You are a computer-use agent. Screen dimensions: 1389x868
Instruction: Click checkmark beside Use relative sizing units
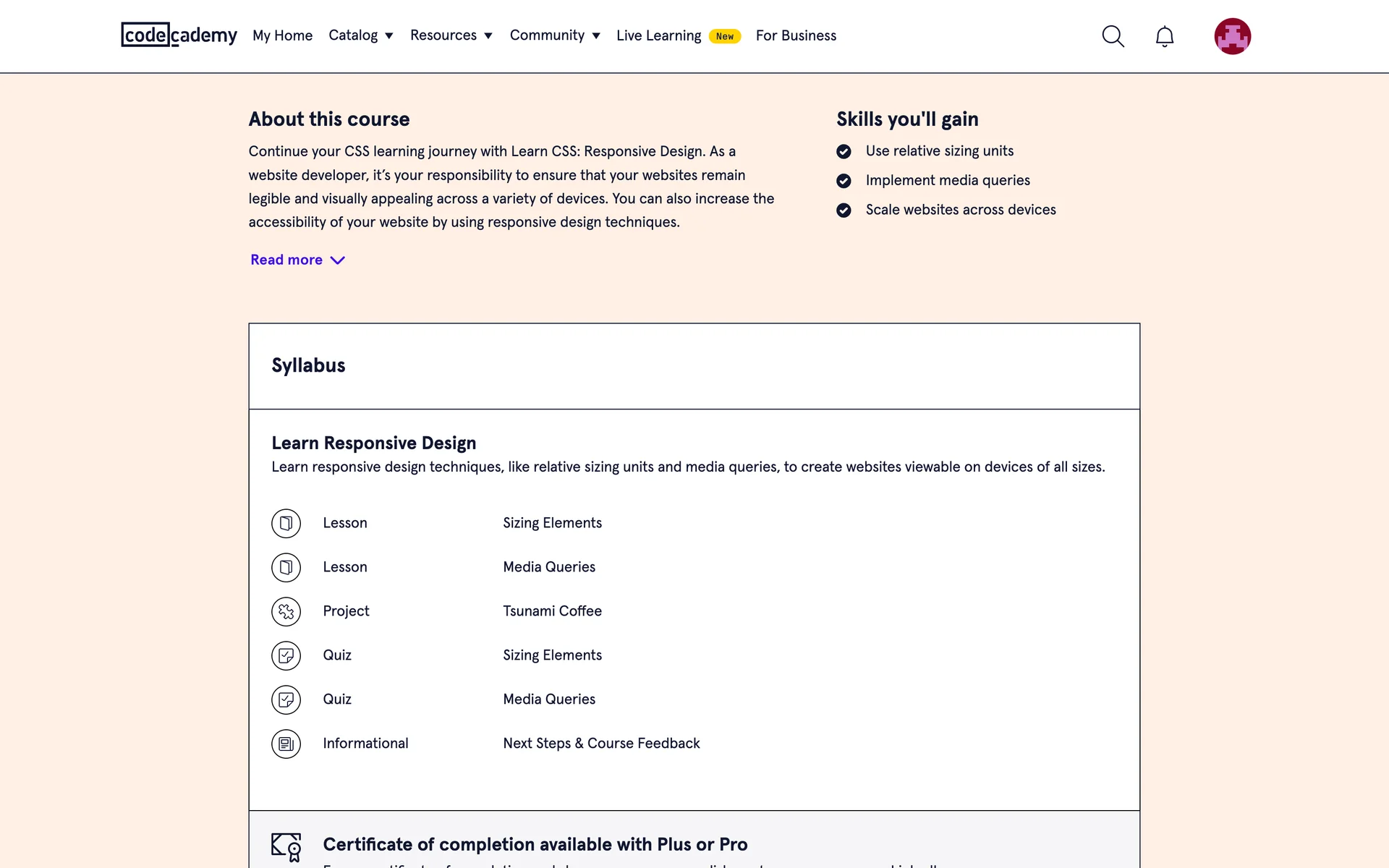click(844, 151)
